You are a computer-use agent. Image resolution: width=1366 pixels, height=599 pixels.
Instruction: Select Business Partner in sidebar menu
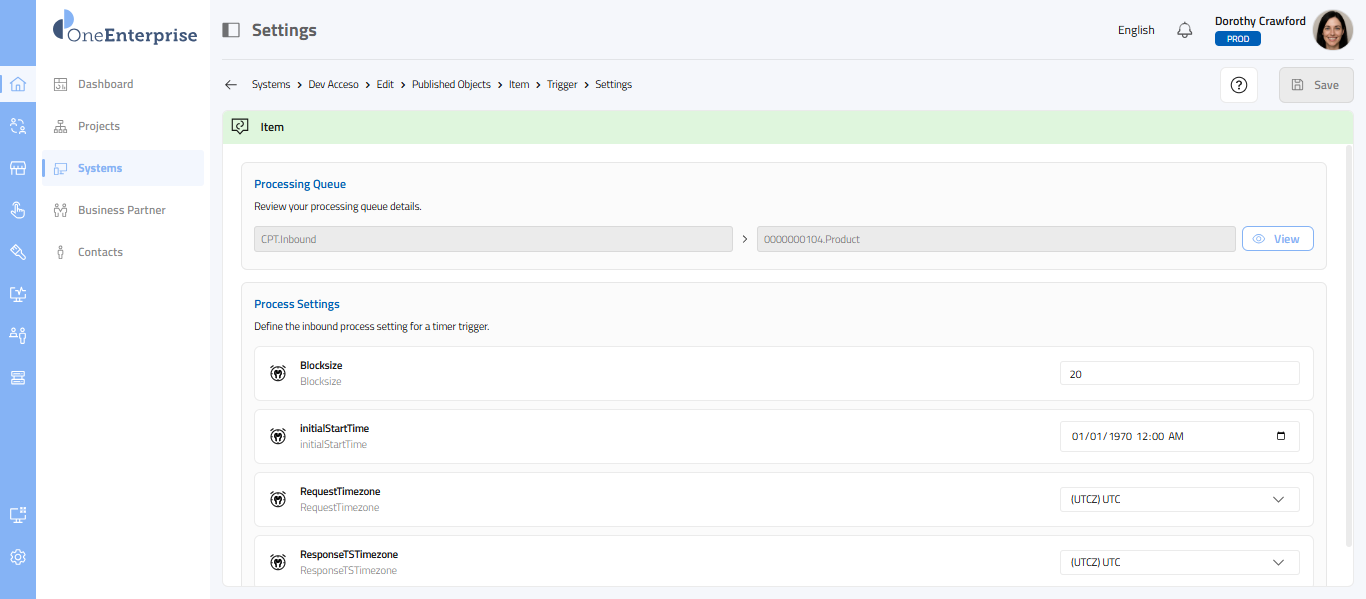[121, 210]
